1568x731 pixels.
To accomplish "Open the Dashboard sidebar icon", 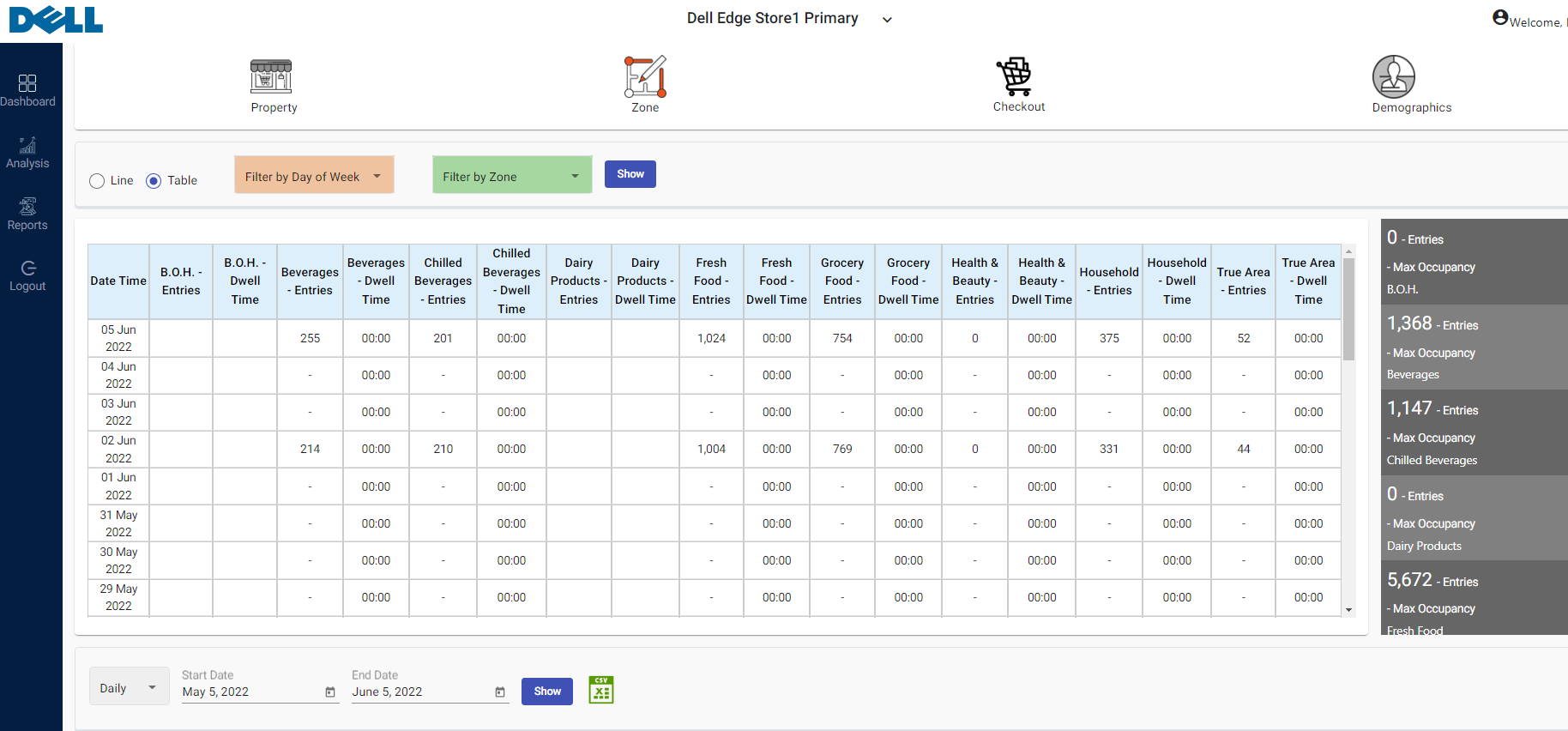I will point(27,83).
